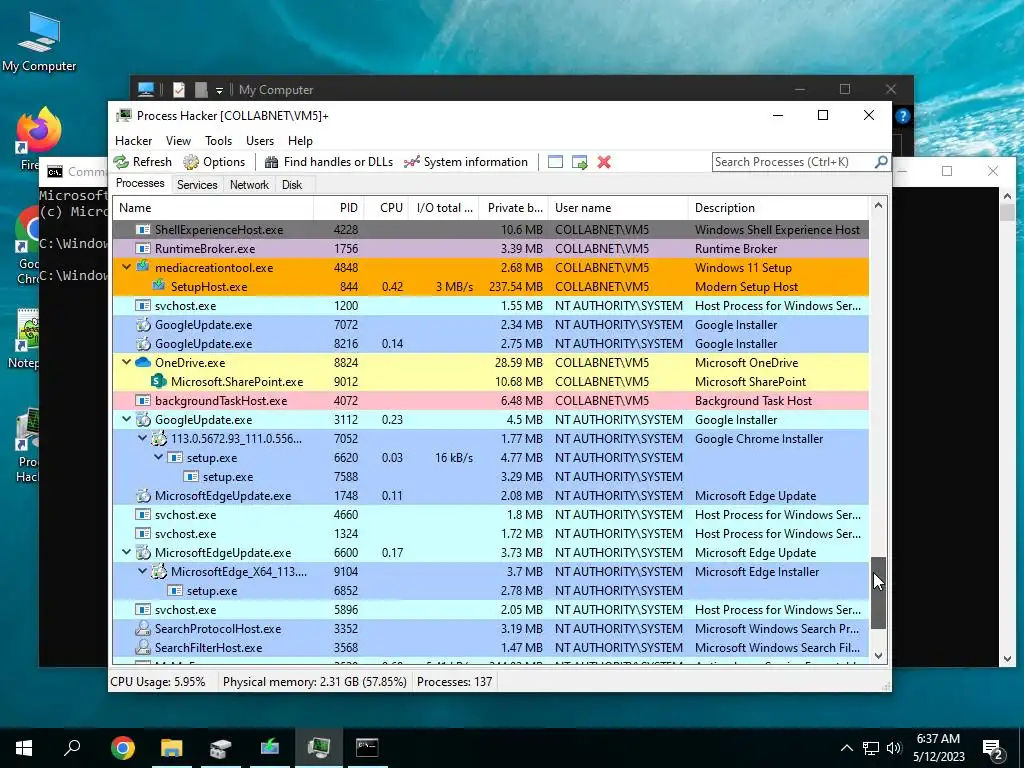This screenshot has width=1024, height=768.
Task: Open the Help menu
Action: (x=300, y=141)
